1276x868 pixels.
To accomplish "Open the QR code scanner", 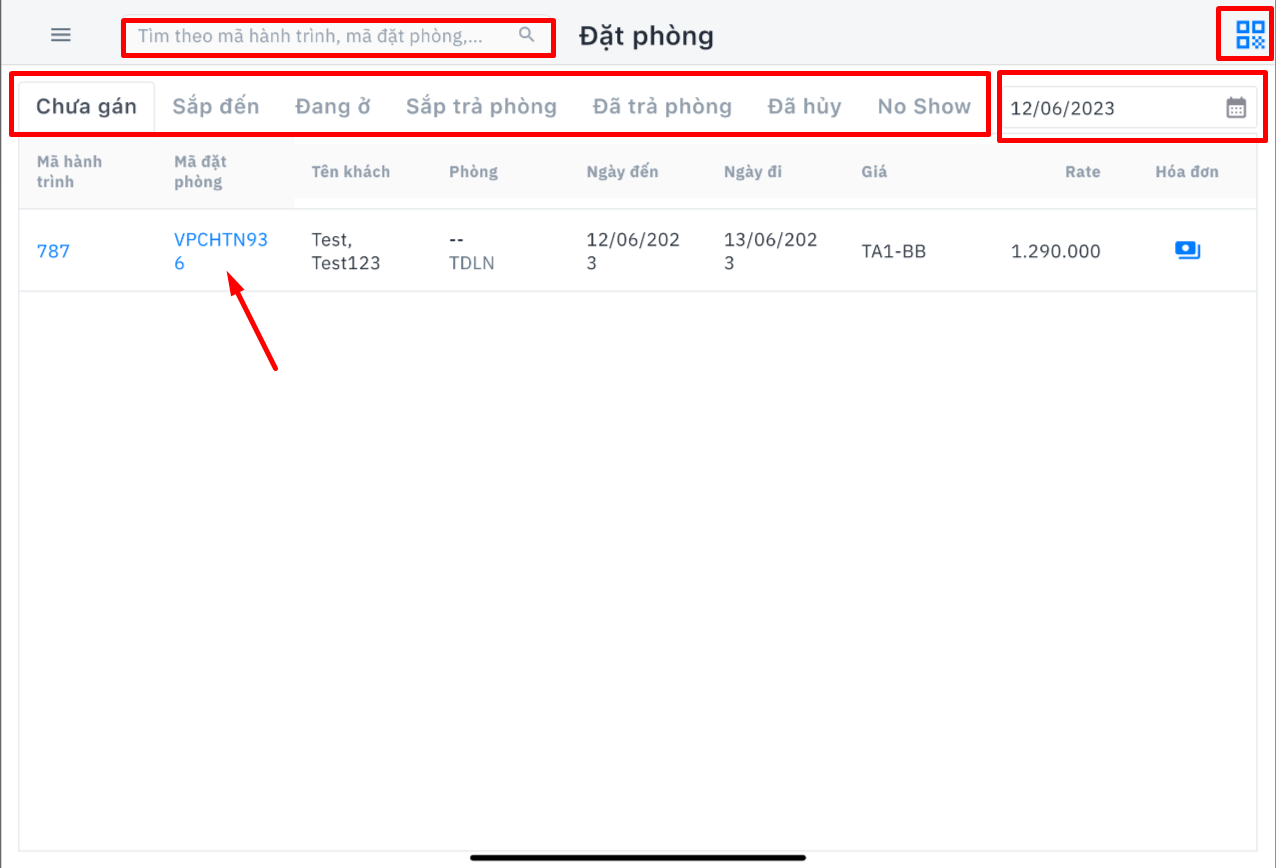I will pos(1250,35).
